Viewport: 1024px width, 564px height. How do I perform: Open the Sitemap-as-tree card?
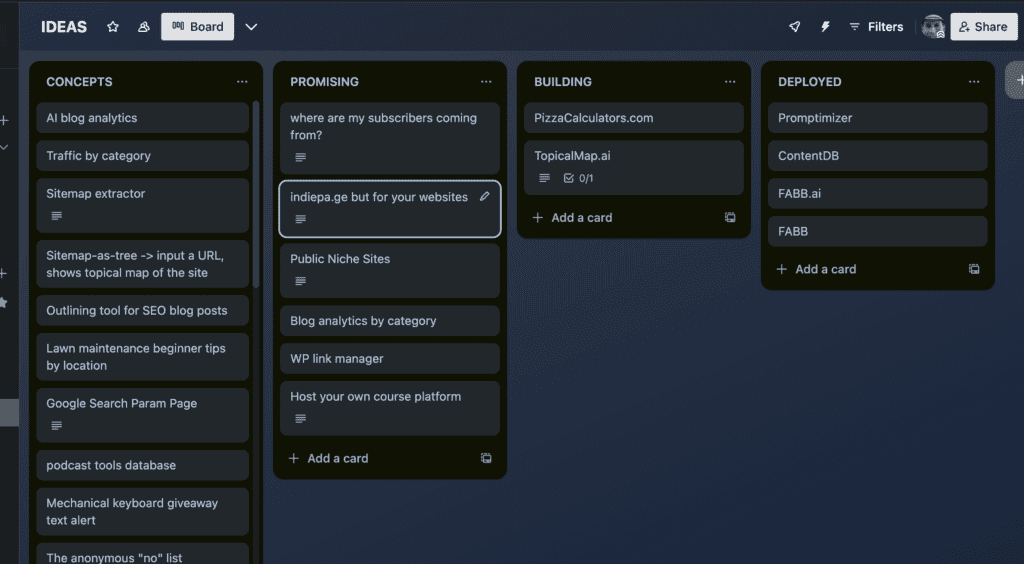[142, 264]
